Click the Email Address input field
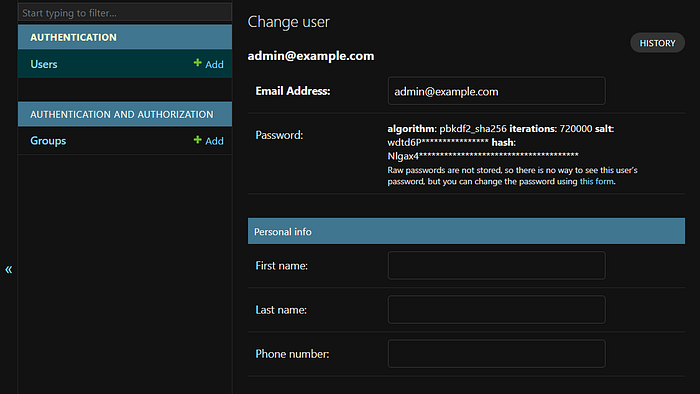 496,91
